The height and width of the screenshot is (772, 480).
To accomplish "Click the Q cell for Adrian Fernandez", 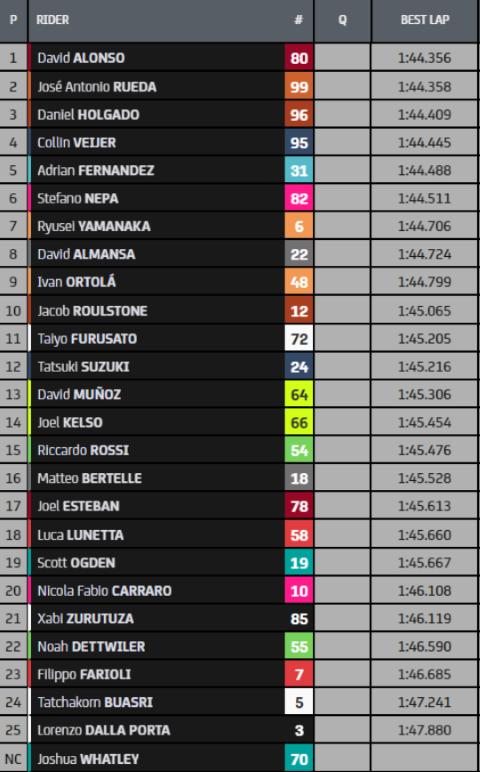I will click(x=342, y=170).
